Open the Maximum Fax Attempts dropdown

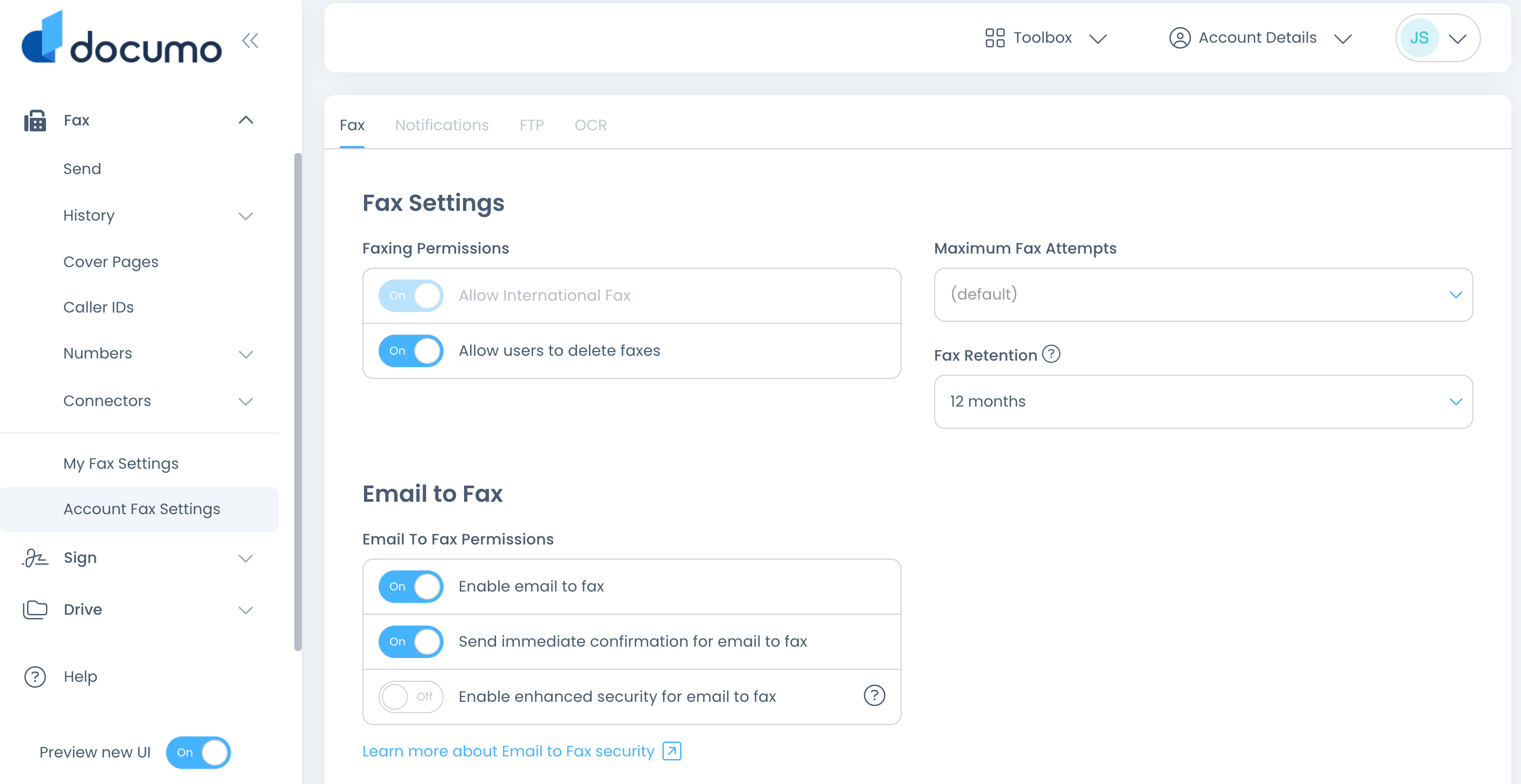(x=1203, y=295)
